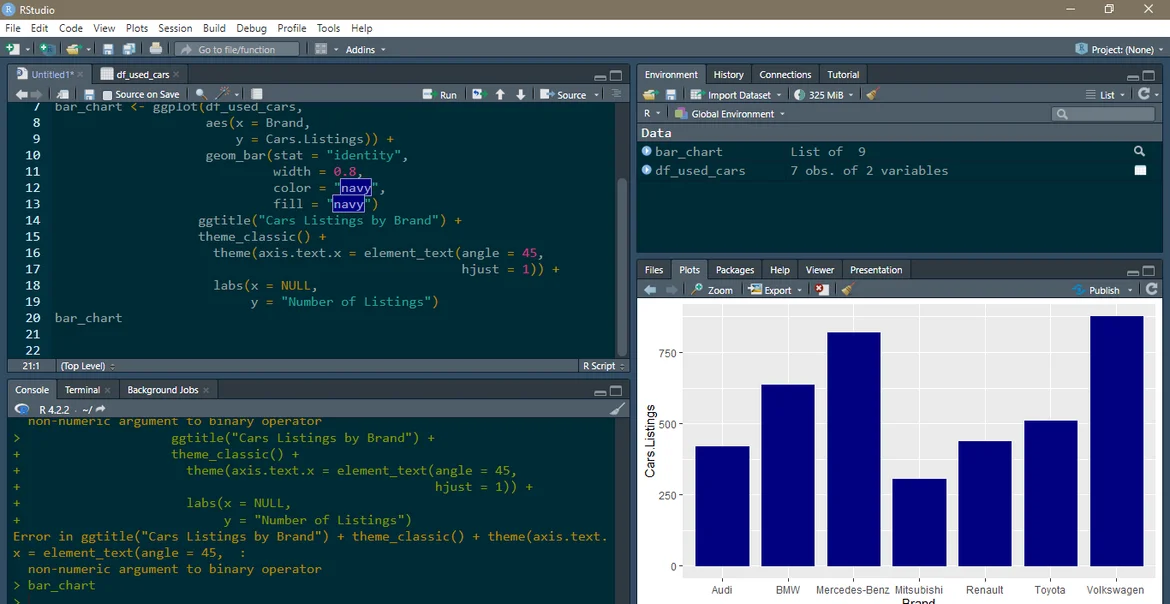Toggle the df_used_cars expand arrow

(647, 171)
